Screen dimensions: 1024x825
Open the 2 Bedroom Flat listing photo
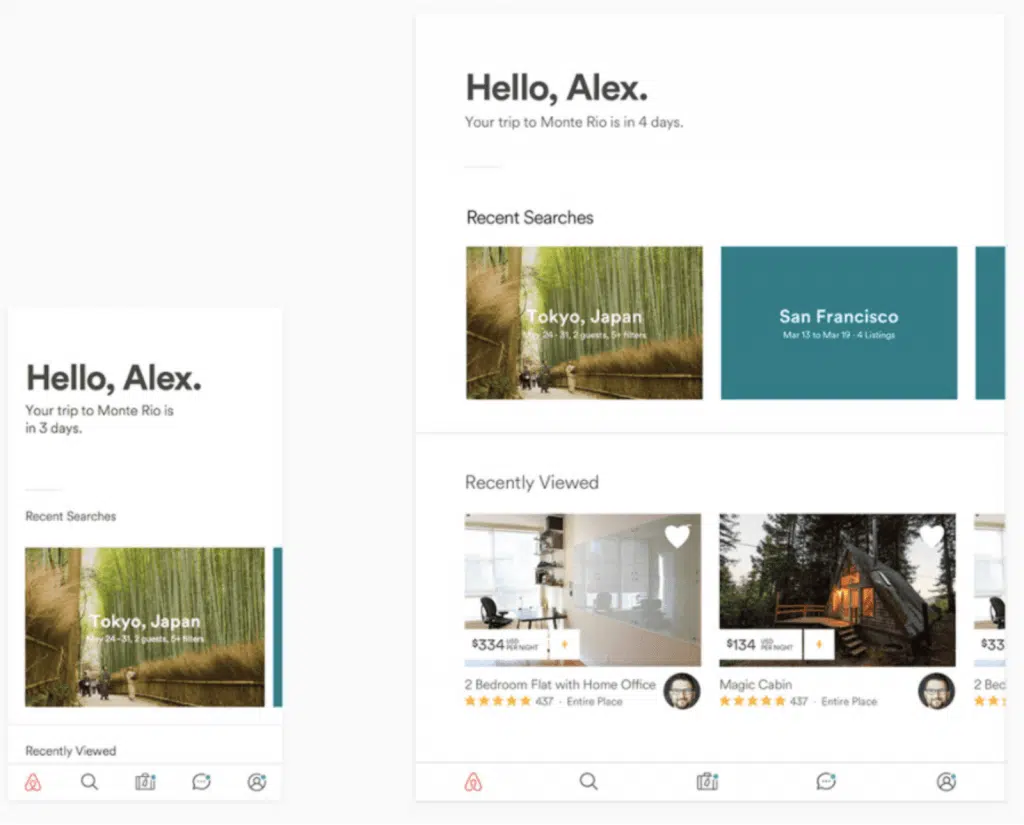click(583, 590)
